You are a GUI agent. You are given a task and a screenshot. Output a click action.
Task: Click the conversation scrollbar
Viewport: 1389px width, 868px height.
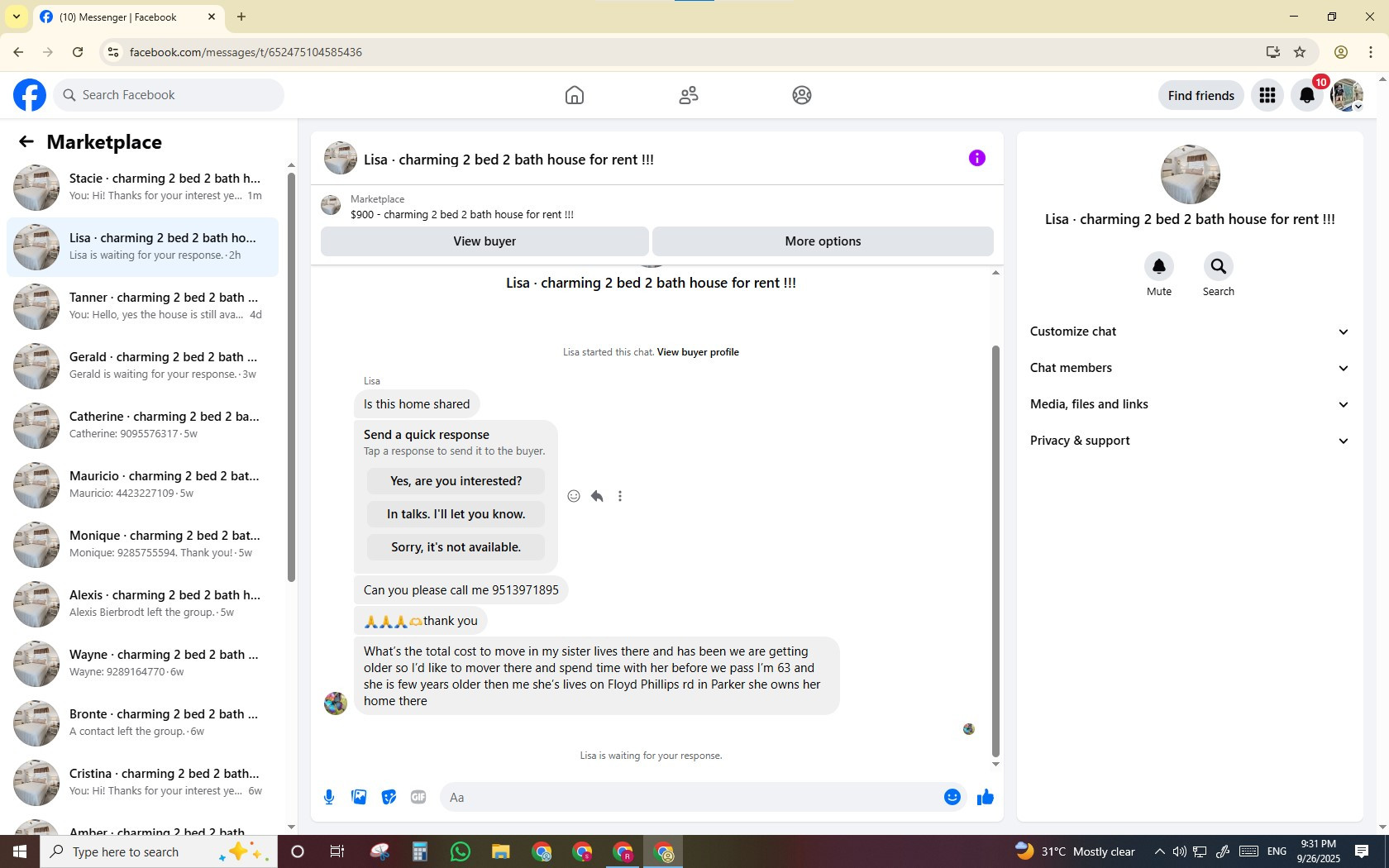click(995, 550)
